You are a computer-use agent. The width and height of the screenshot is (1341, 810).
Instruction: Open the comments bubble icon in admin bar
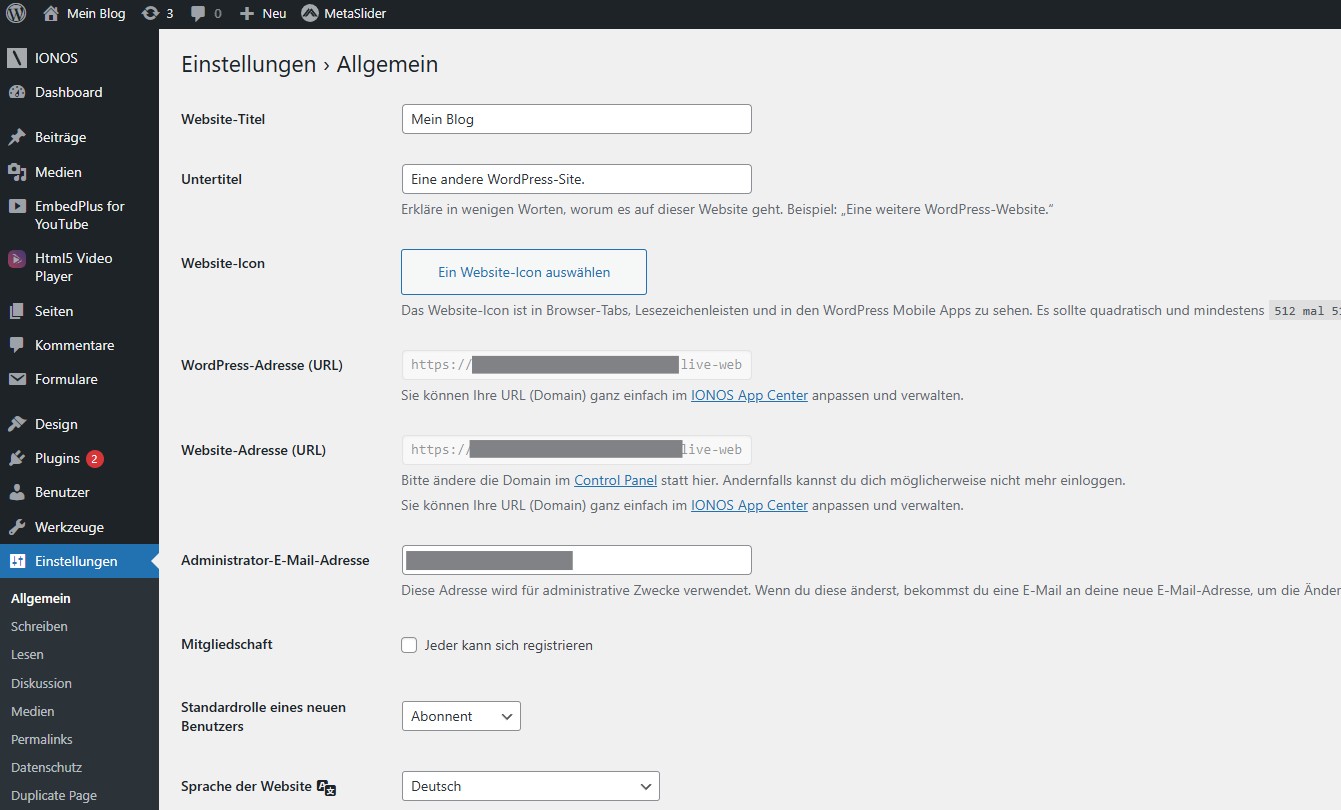point(198,13)
